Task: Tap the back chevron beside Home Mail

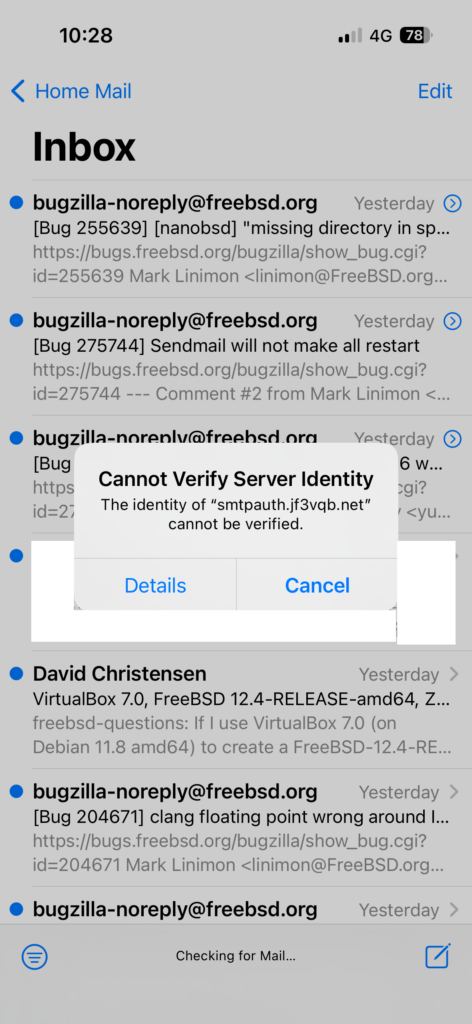Action: coord(18,91)
